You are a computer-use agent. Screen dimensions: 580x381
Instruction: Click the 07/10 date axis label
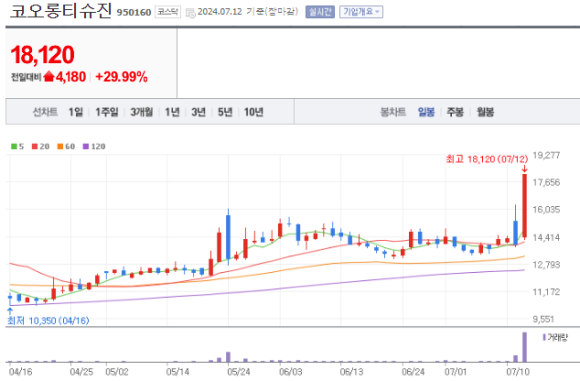(517, 371)
